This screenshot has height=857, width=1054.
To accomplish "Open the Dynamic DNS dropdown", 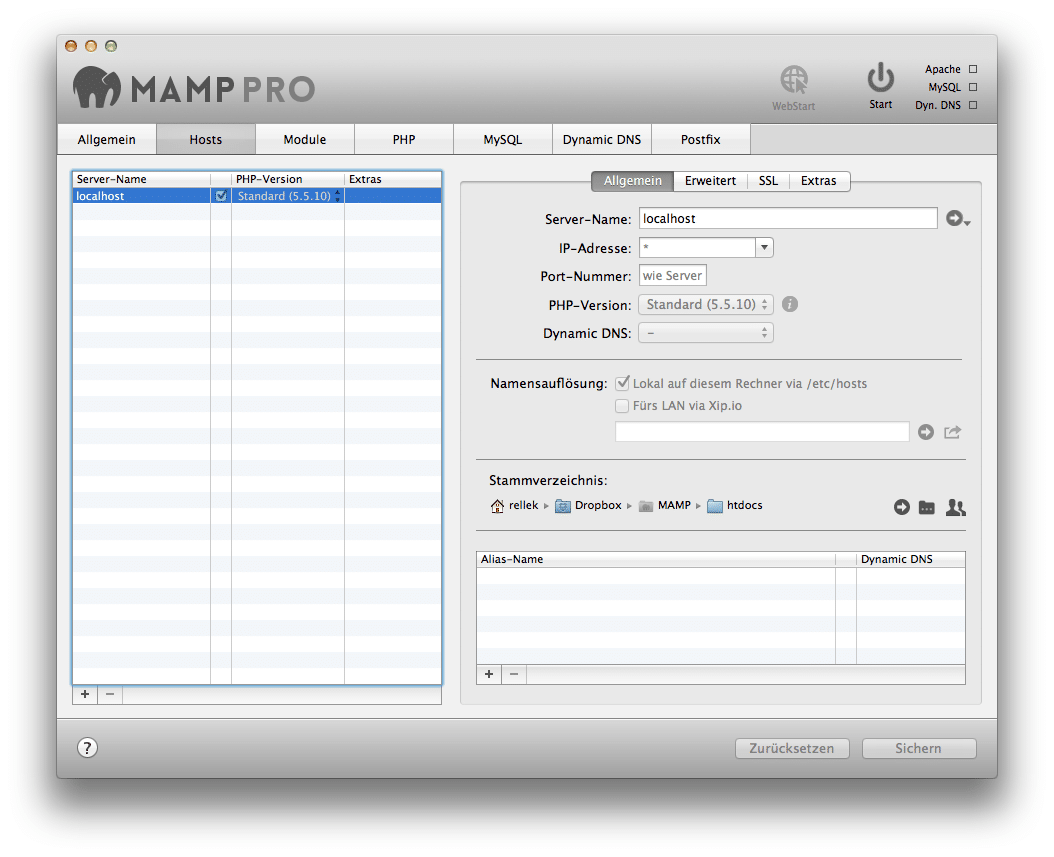I will click(706, 333).
